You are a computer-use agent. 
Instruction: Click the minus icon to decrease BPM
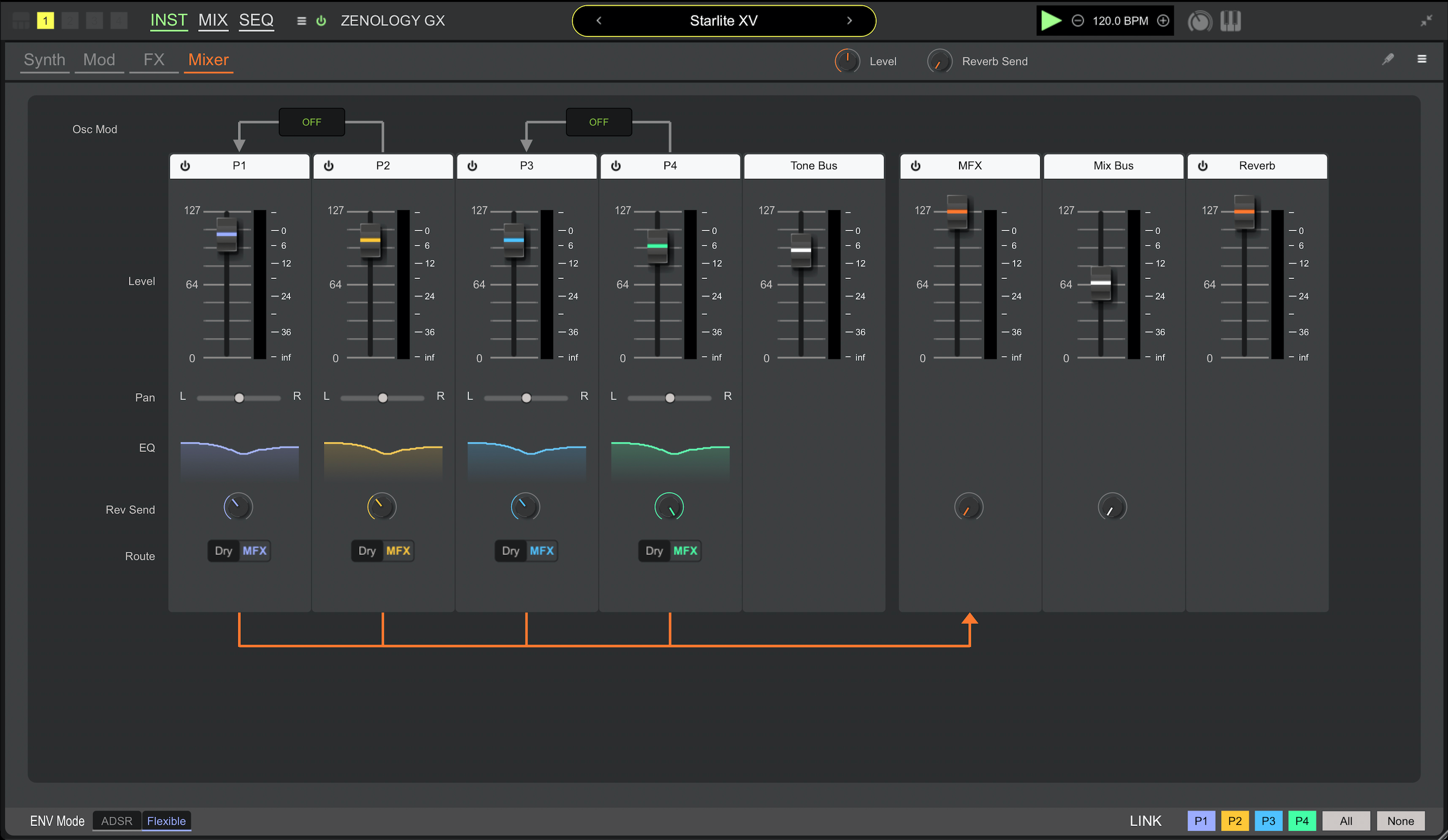1078,21
